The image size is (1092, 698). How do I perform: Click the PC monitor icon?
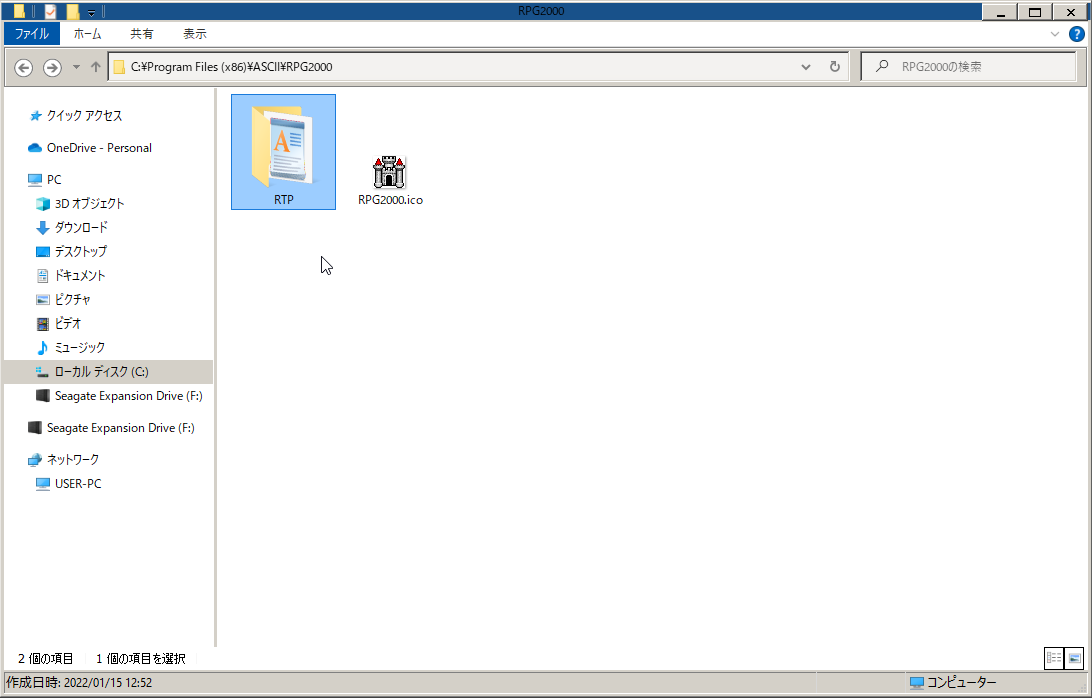(x=35, y=180)
